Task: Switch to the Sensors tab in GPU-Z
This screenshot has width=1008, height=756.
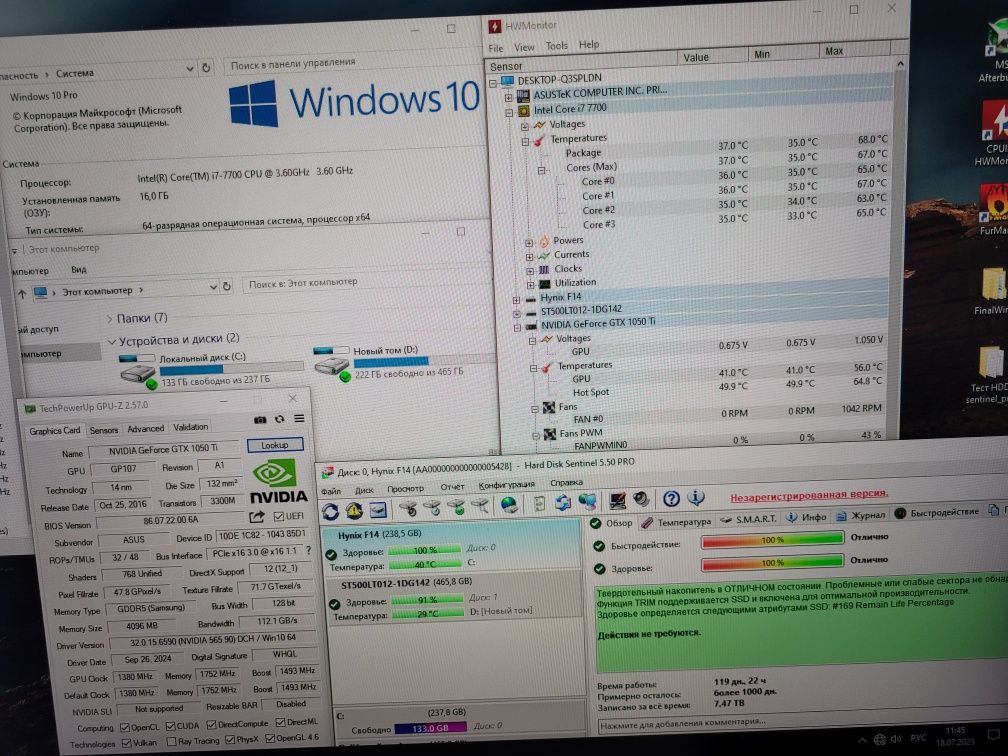Action: pos(104,430)
